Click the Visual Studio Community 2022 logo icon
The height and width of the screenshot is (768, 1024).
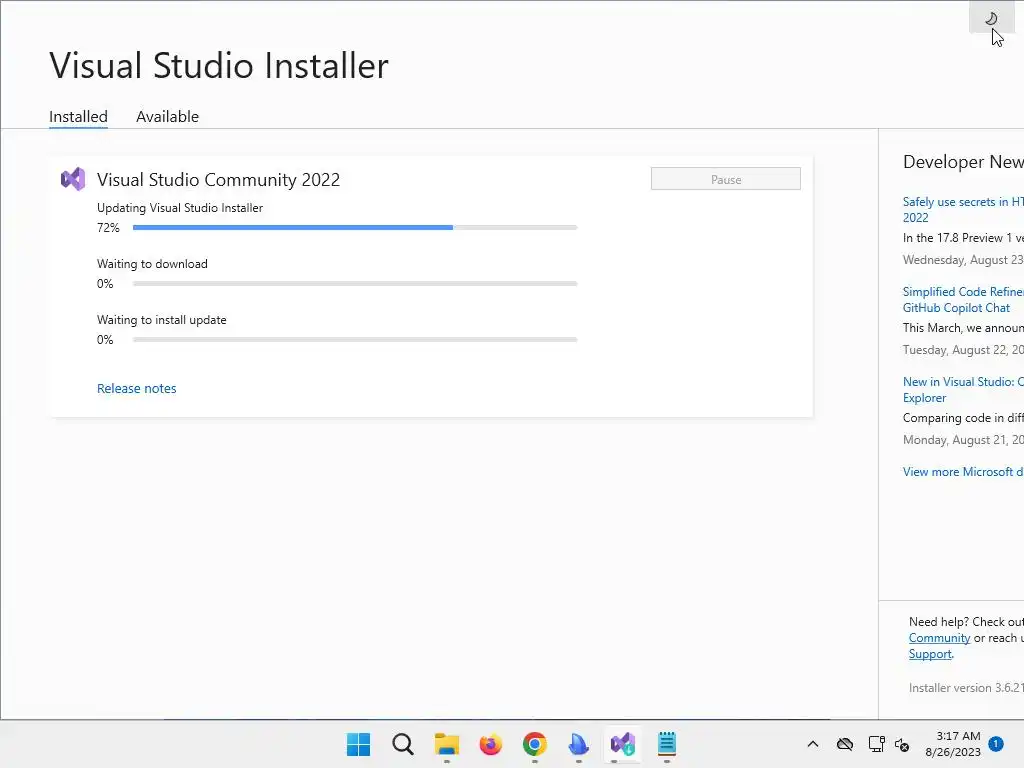(x=73, y=179)
